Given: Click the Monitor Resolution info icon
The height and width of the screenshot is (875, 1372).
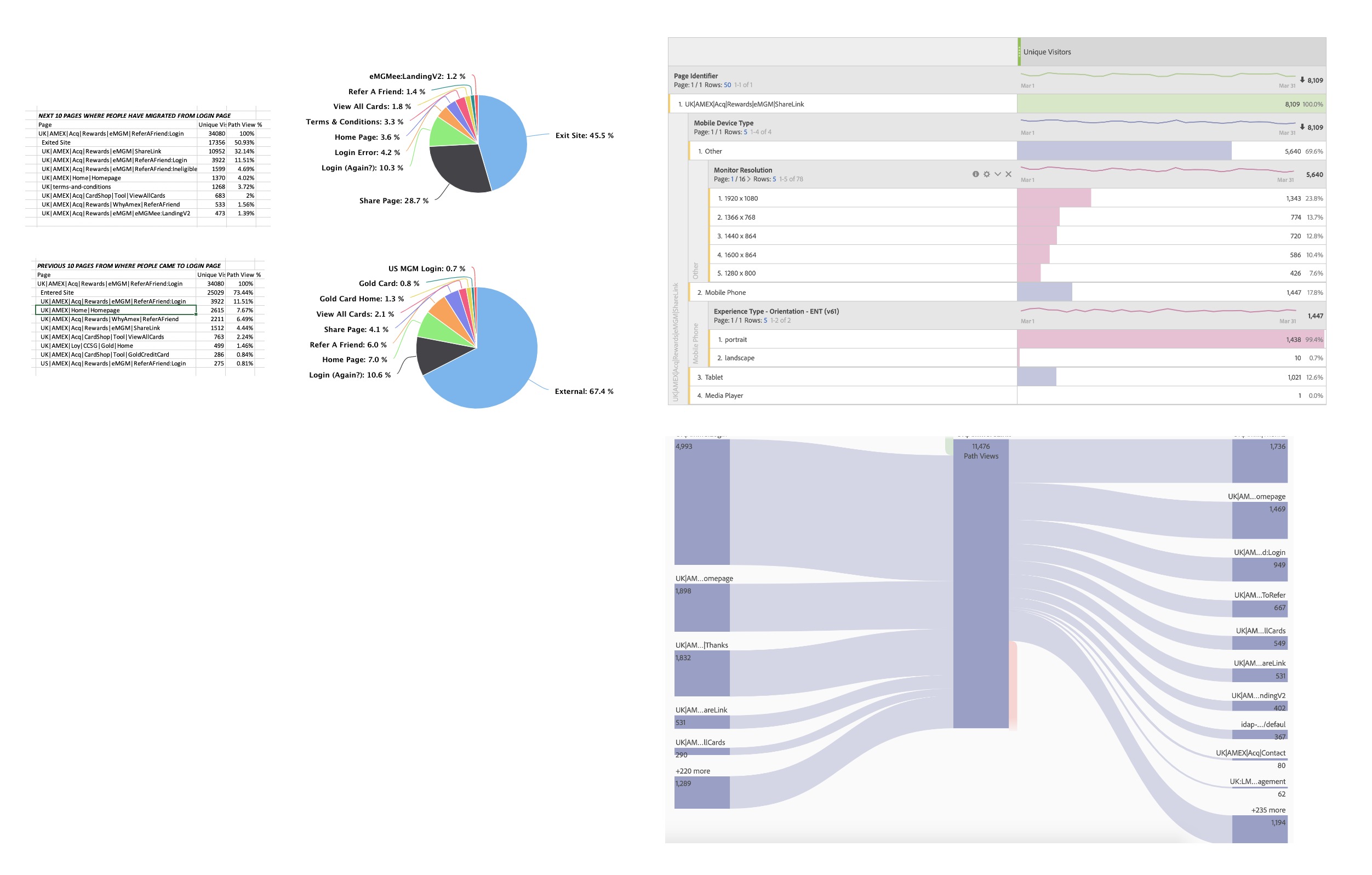Looking at the screenshot, I should pyautogui.click(x=975, y=174).
